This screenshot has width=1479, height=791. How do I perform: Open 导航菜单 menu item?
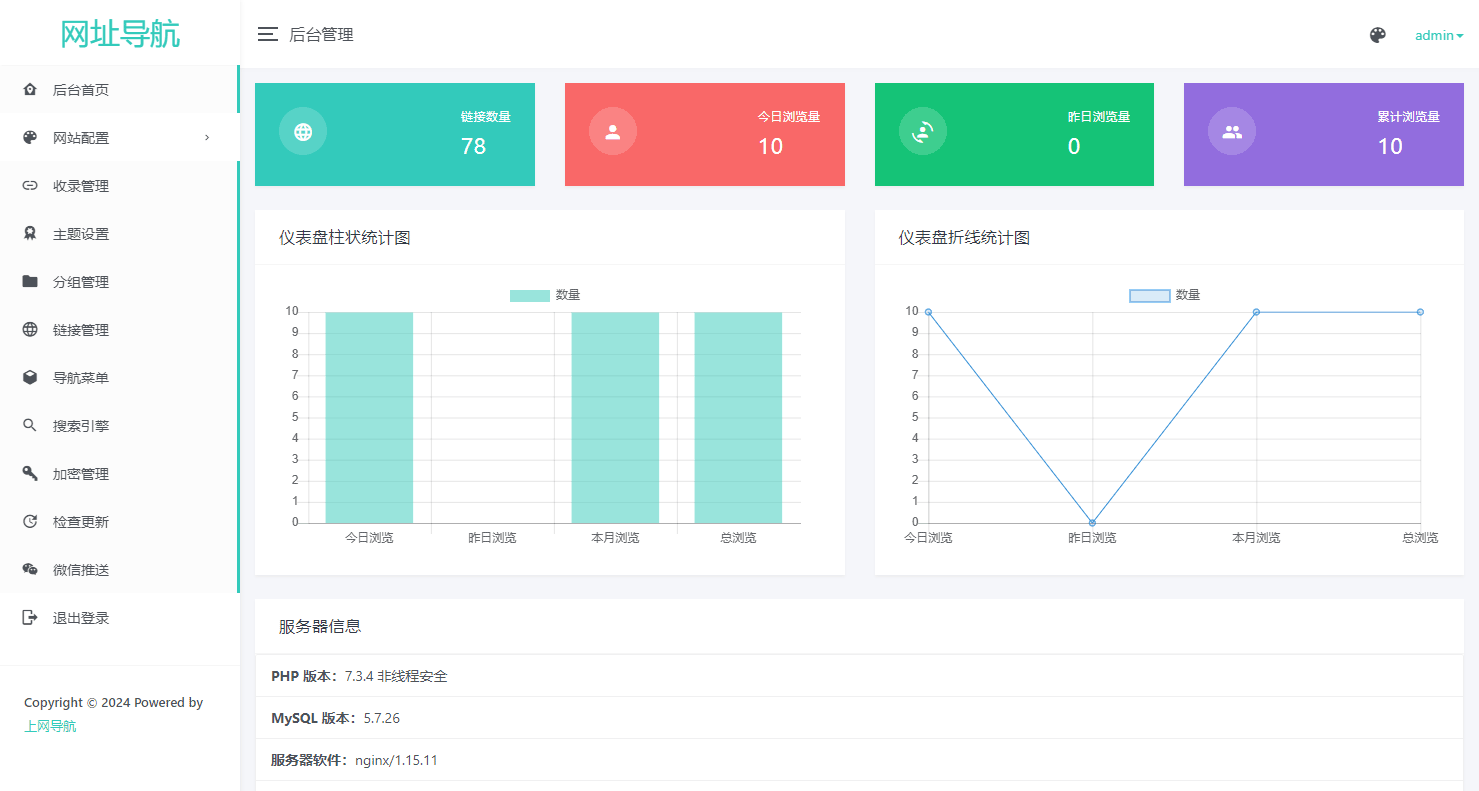(119, 378)
